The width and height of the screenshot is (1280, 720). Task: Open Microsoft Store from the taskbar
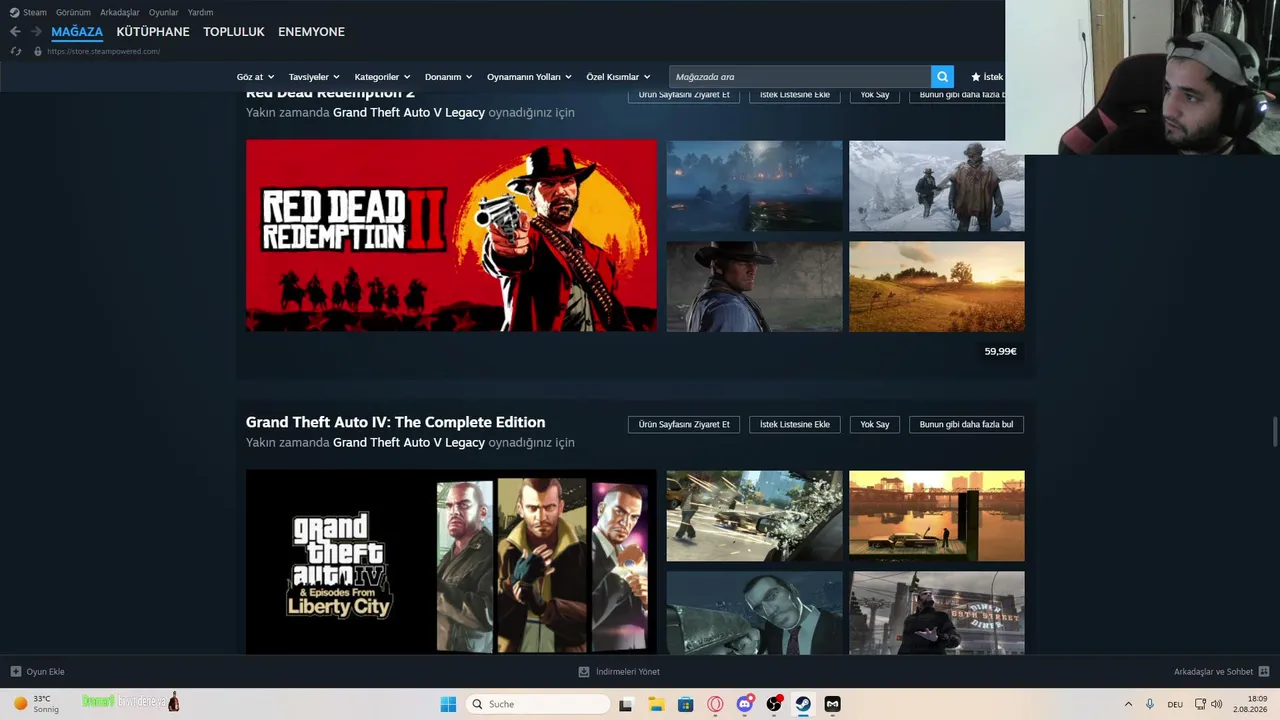686,704
